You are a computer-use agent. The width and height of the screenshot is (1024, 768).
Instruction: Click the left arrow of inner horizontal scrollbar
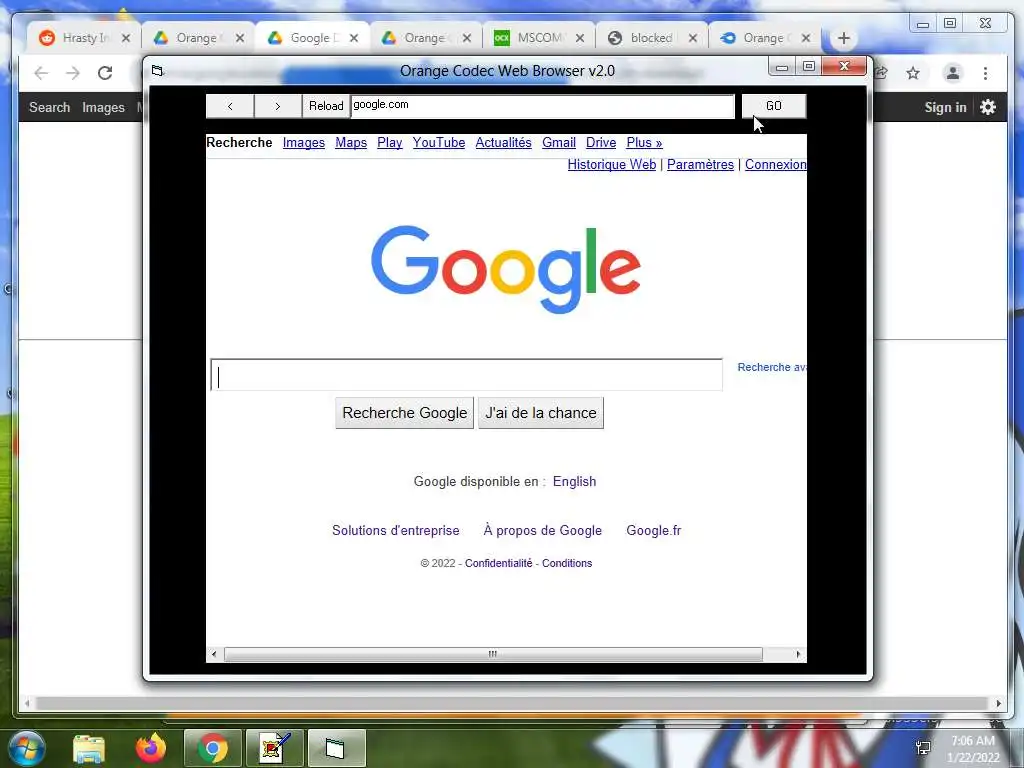tap(214, 654)
